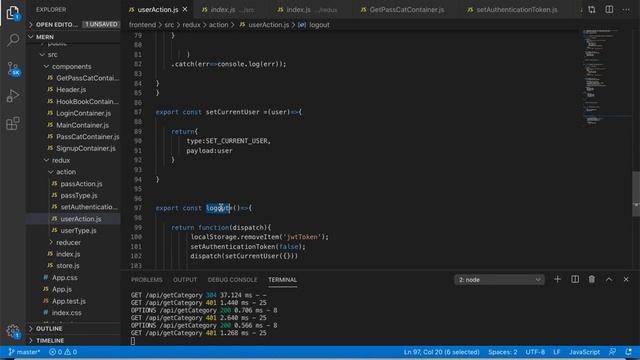
Task: Open the Explorer view in activity bar
Action: pos(13,13)
